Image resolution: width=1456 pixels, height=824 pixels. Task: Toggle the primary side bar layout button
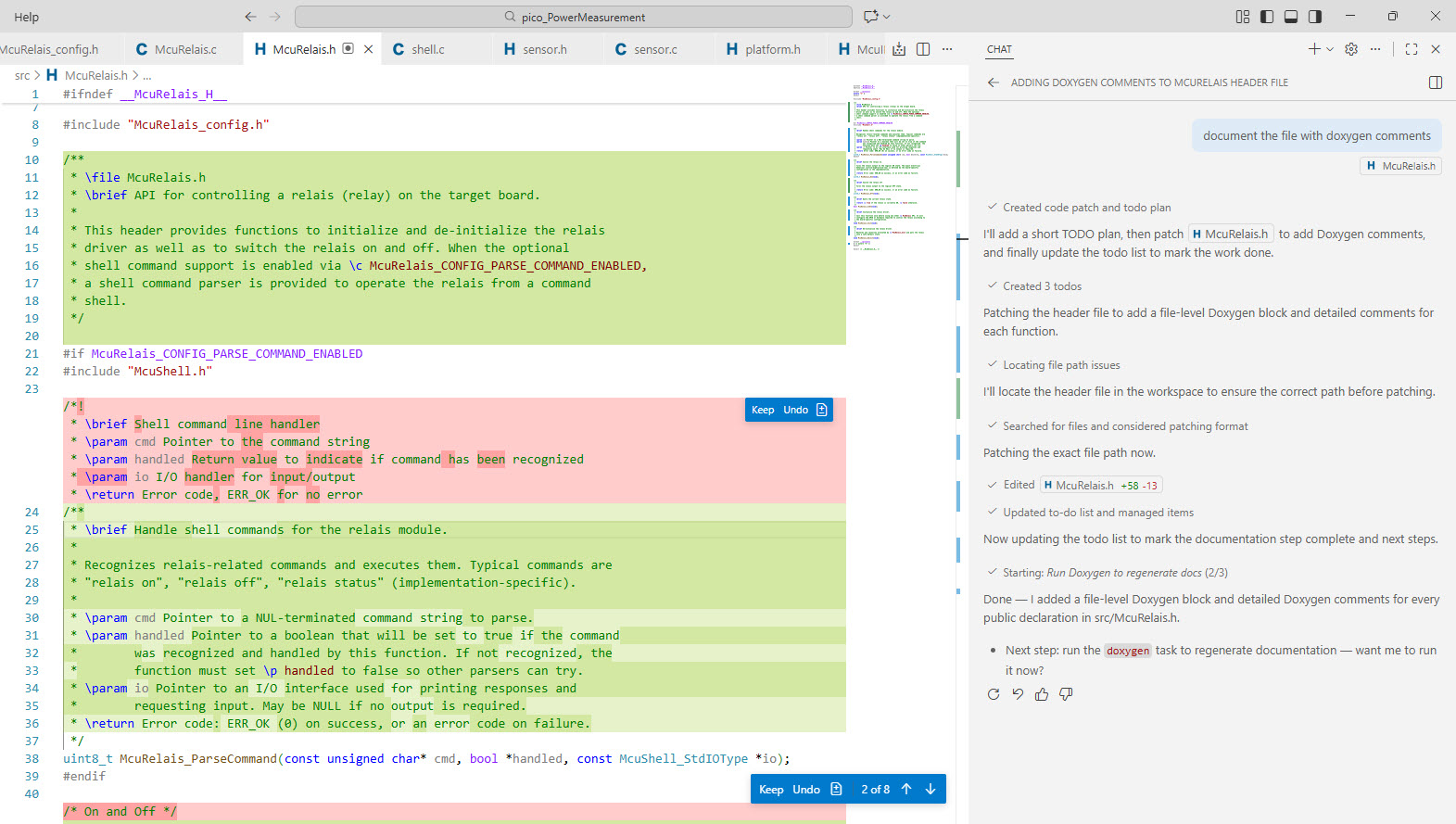1267,17
